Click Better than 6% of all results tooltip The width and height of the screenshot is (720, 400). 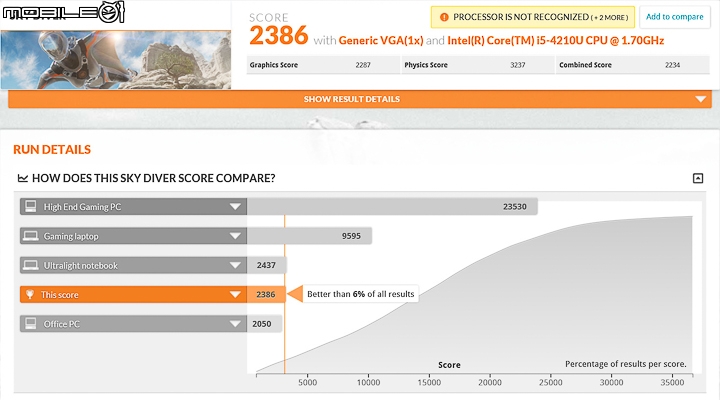360,294
